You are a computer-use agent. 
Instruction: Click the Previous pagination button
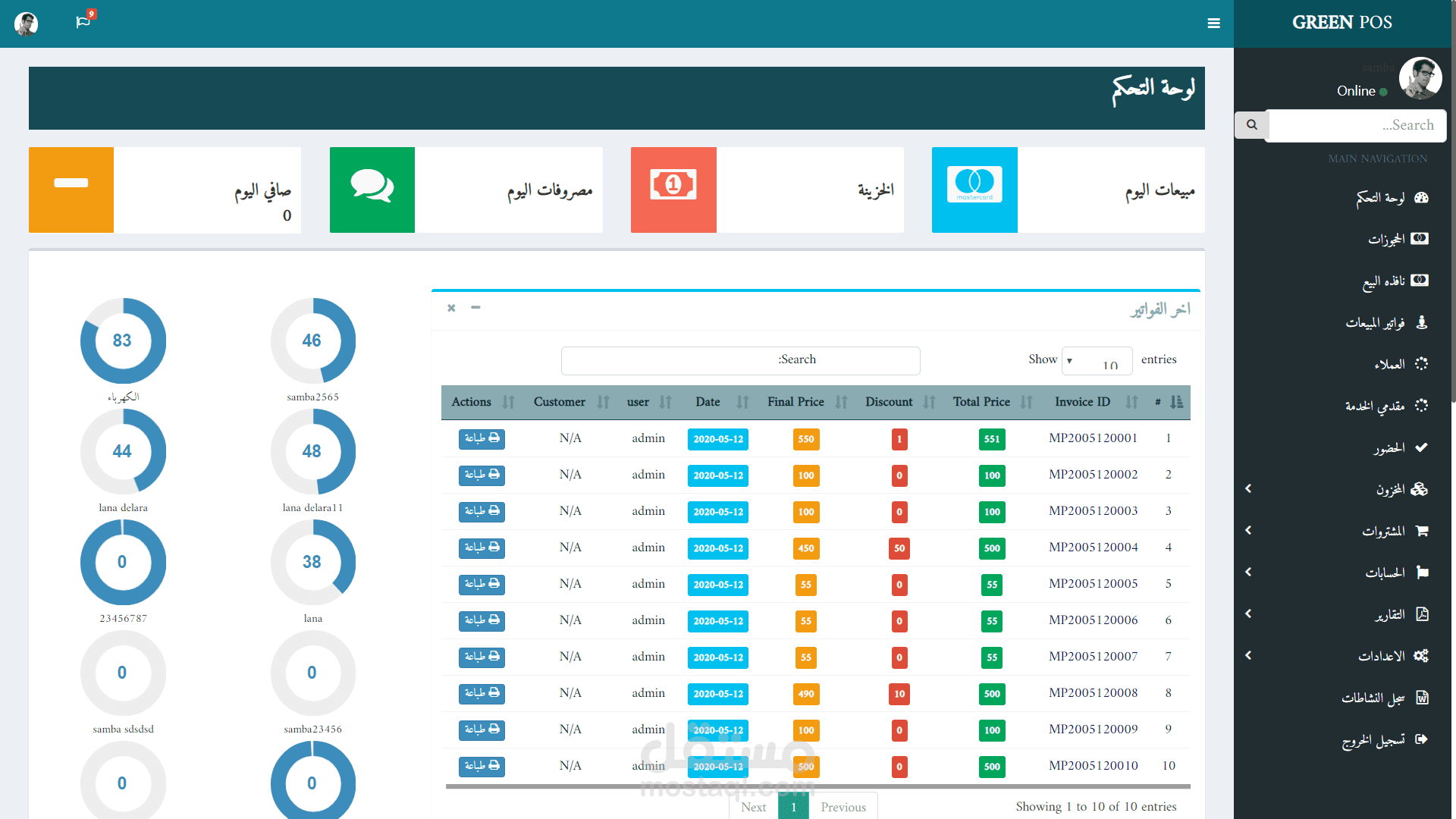[843, 807]
